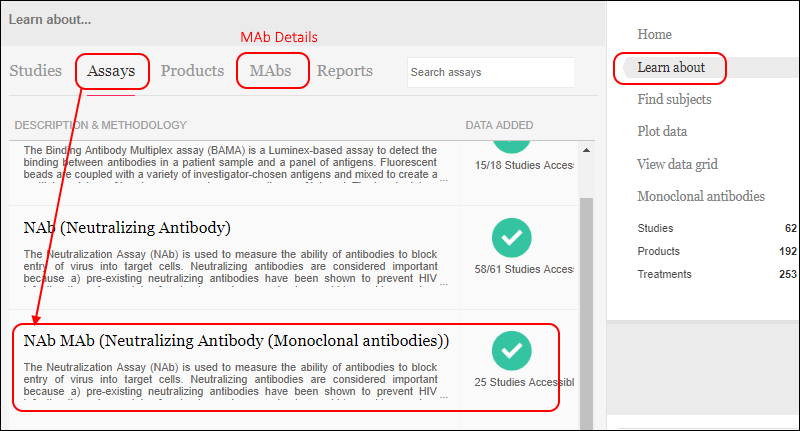Select Learn about in the navigation
800x431 pixels.
point(671,67)
